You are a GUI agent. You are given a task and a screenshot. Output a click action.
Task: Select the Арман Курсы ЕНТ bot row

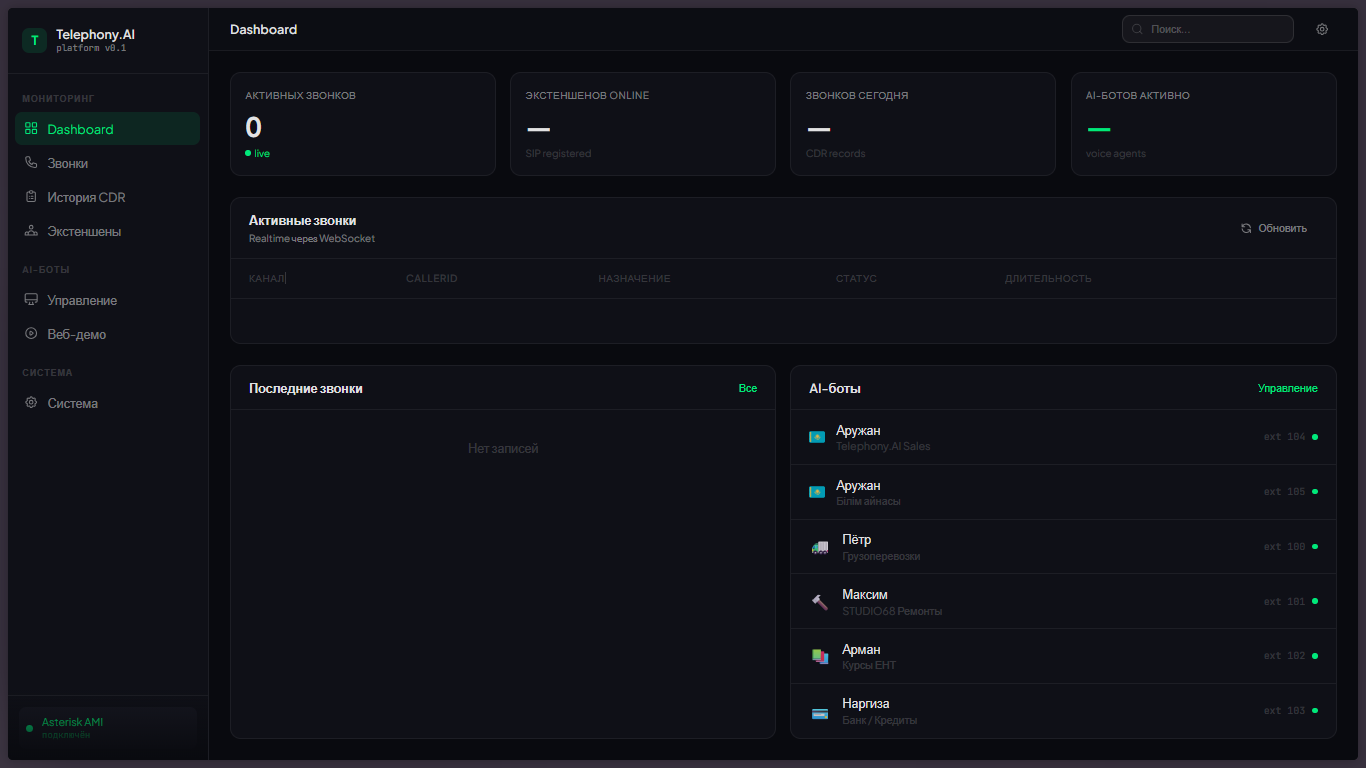point(1063,656)
